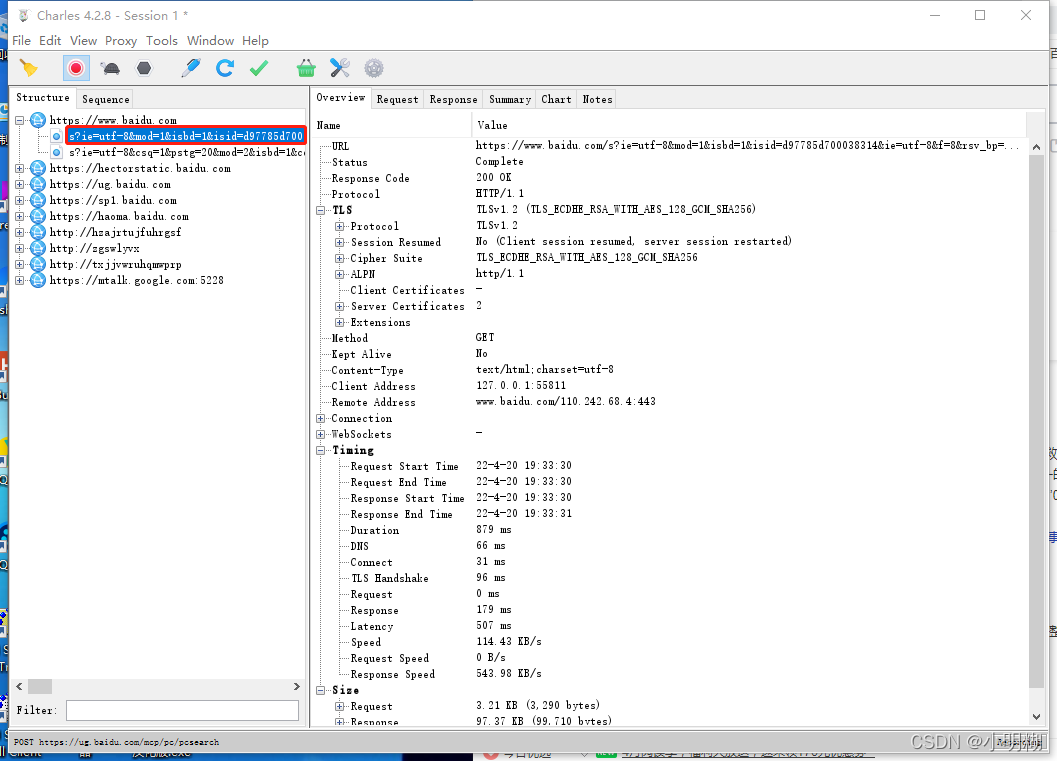Open the View menu
The height and width of the screenshot is (761, 1057).
pyautogui.click(x=84, y=40)
